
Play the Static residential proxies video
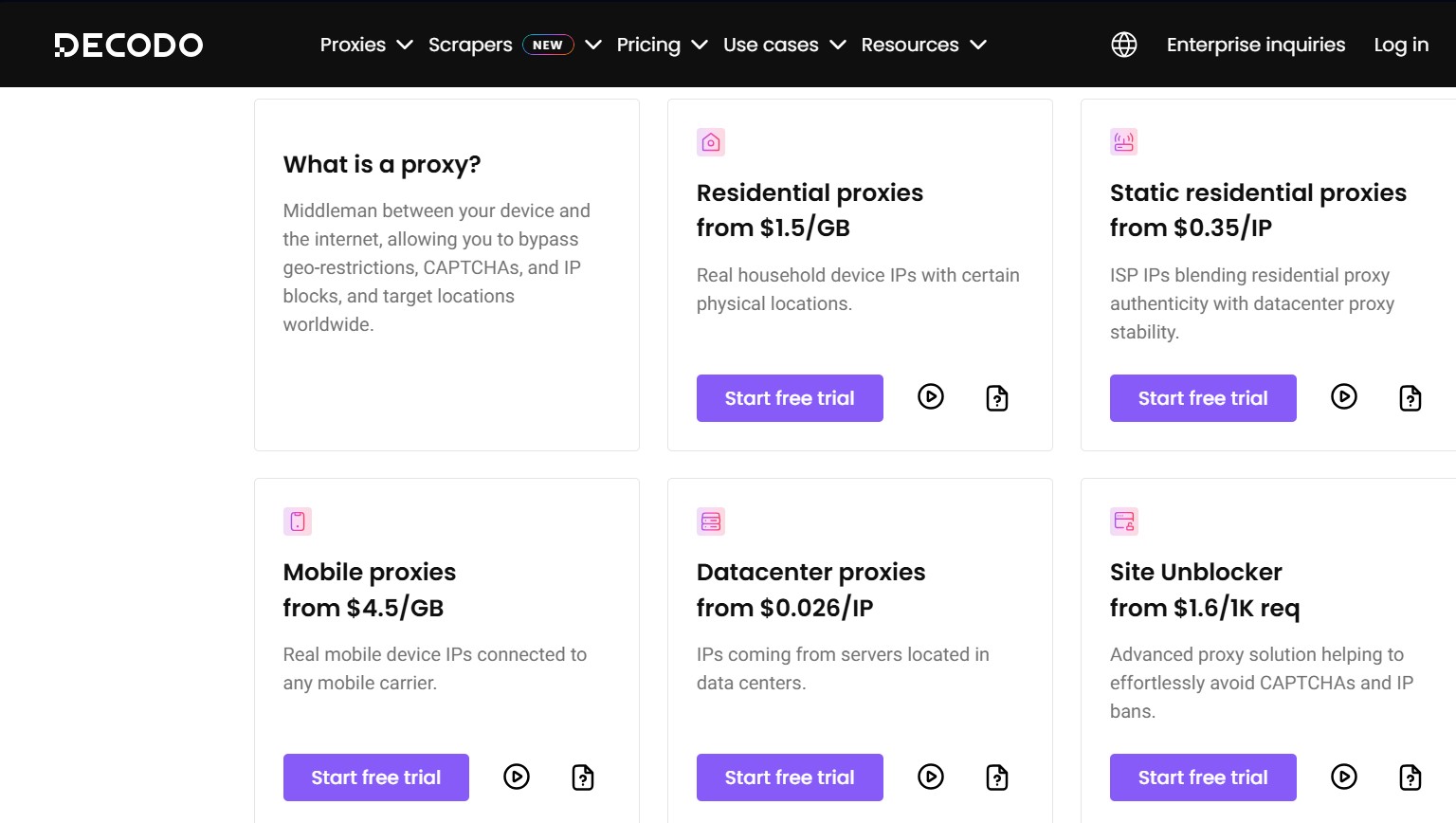point(1344,396)
